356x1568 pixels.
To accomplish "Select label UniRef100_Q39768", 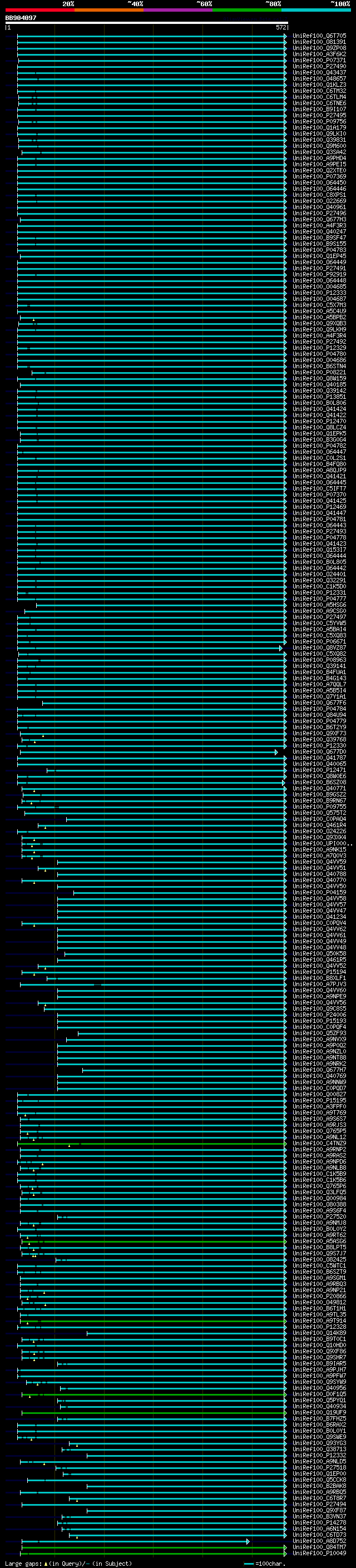I will tap(319, 740).
